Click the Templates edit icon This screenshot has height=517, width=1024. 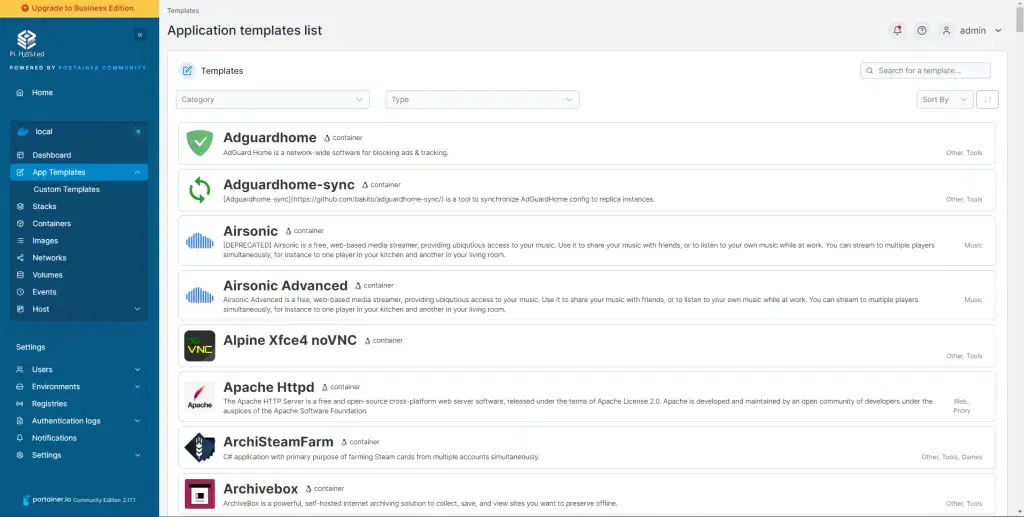(x=187, y=70)
